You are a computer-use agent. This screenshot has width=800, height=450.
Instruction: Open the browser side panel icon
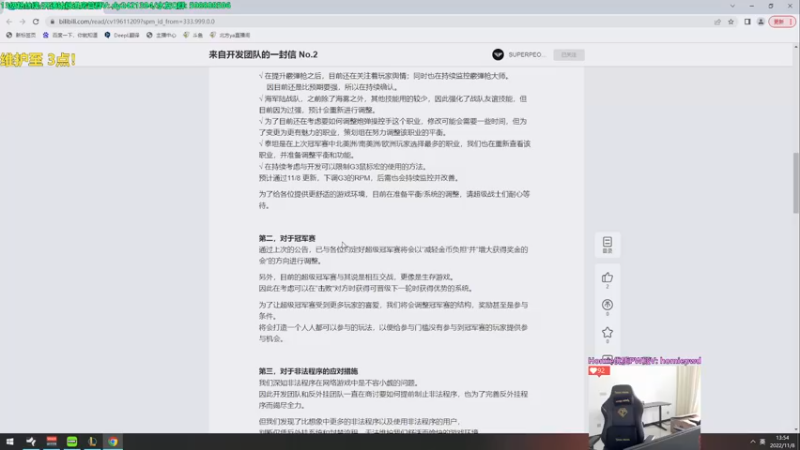[x=747, y=21]
